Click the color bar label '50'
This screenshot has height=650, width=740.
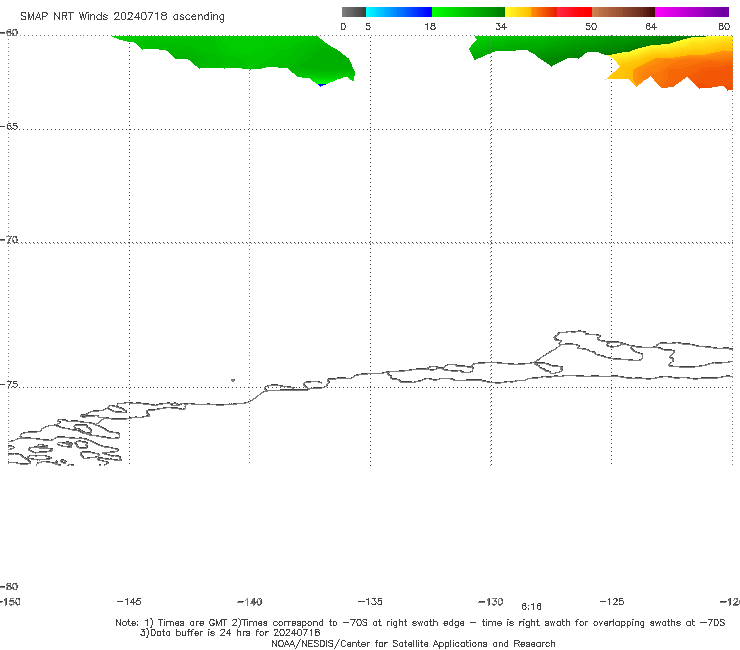591,26
